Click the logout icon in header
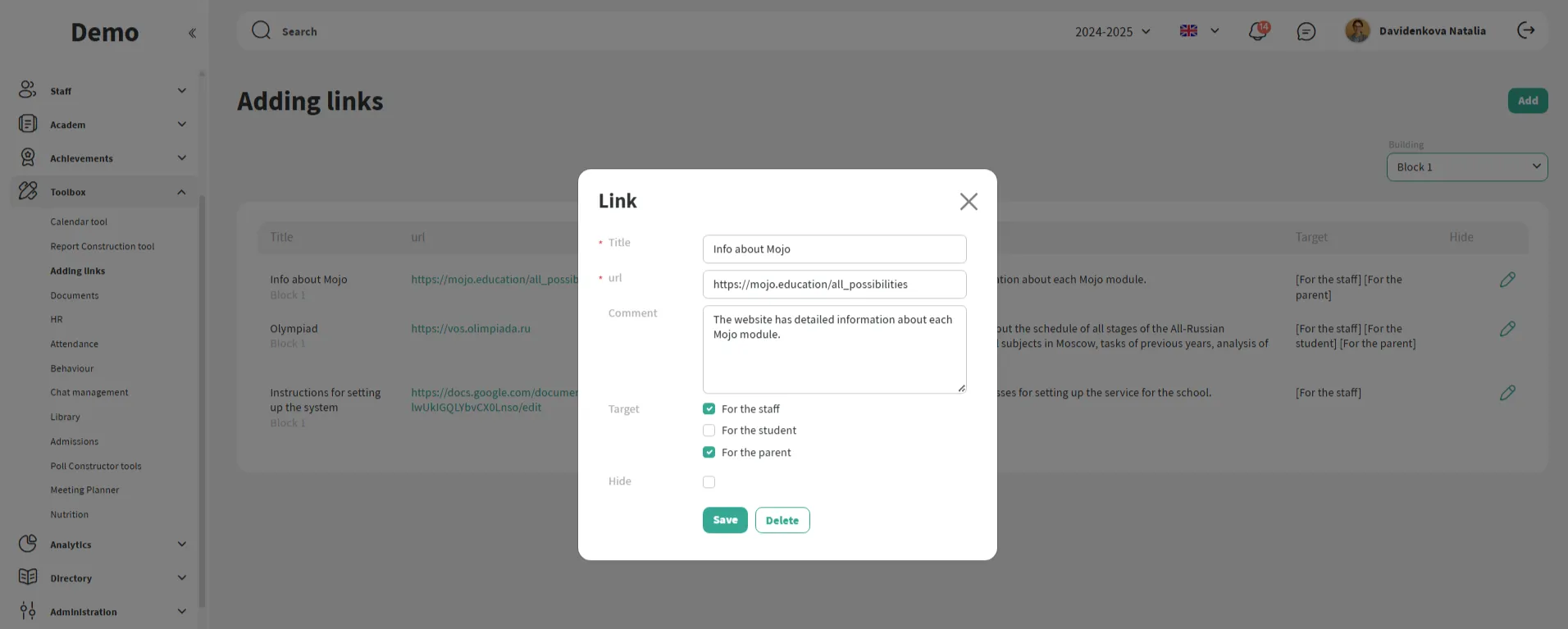Screen dimensions: 1568x629 click(1525, 30)
